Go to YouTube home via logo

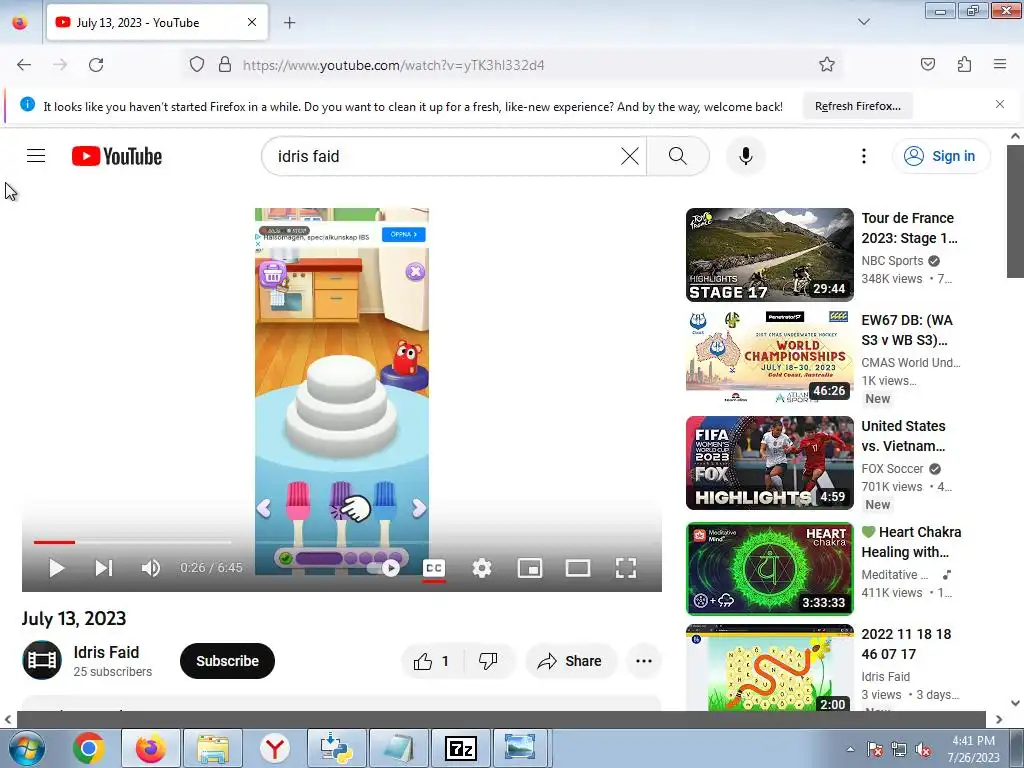click(117, 156)
